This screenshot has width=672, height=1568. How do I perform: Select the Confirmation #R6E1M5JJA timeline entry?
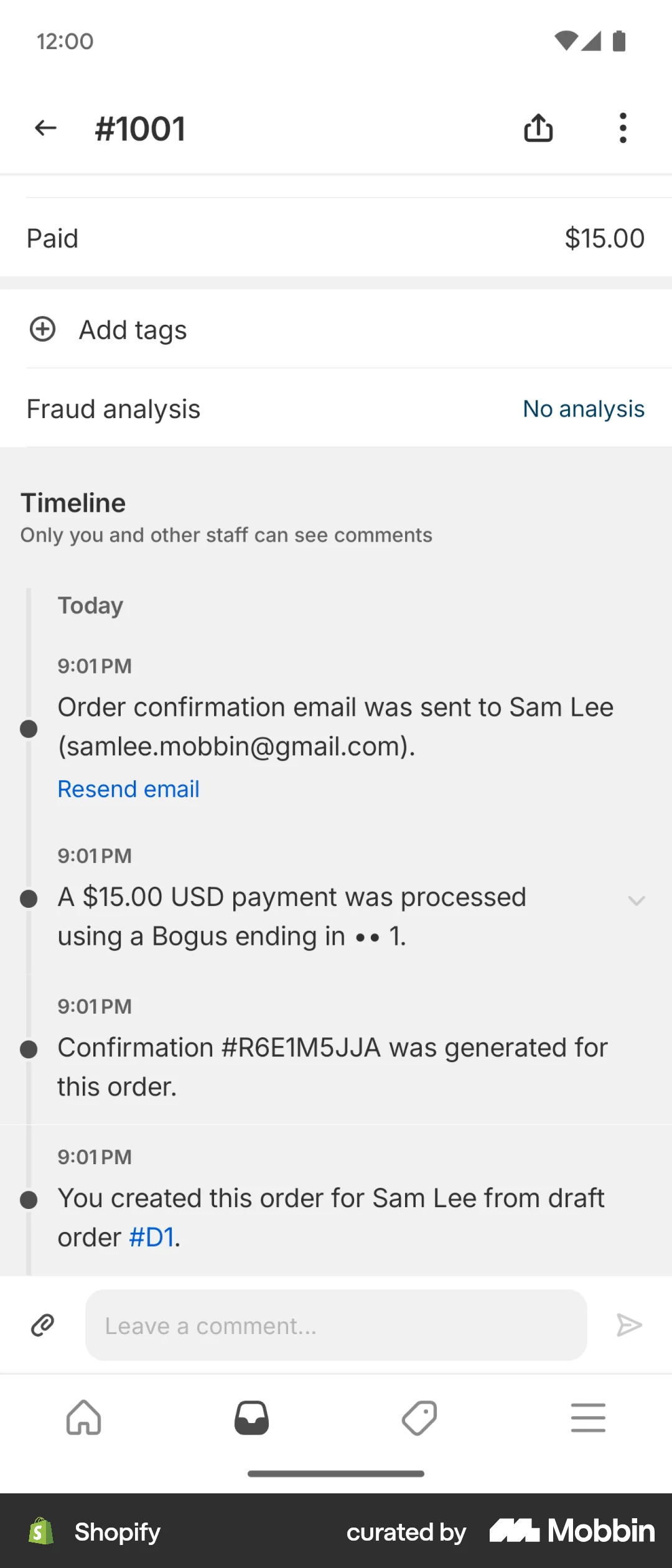(332, 1066)
